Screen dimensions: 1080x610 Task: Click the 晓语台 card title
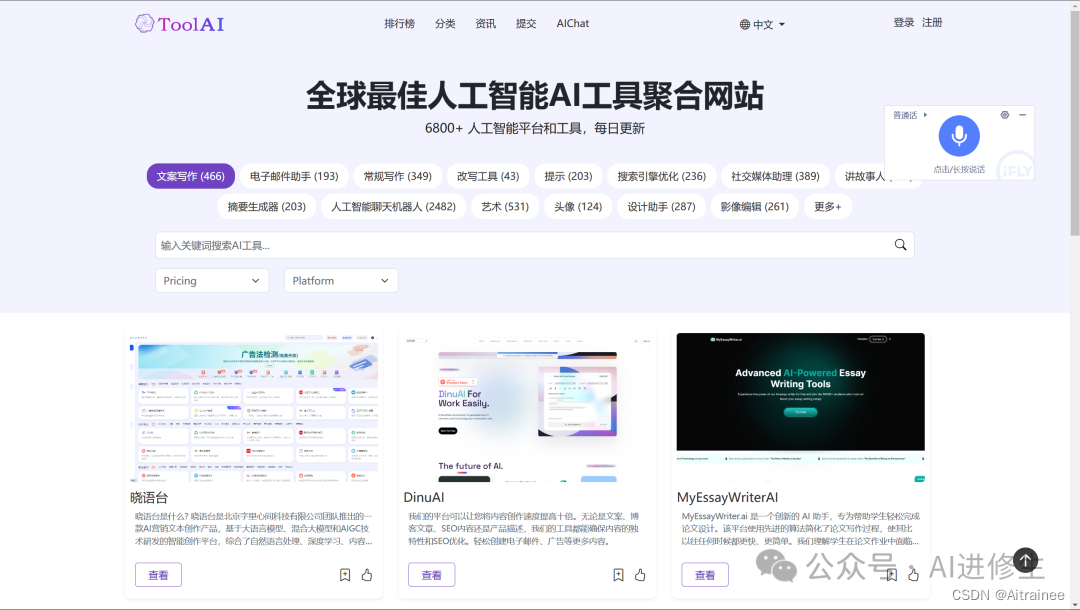coord(149,497)
